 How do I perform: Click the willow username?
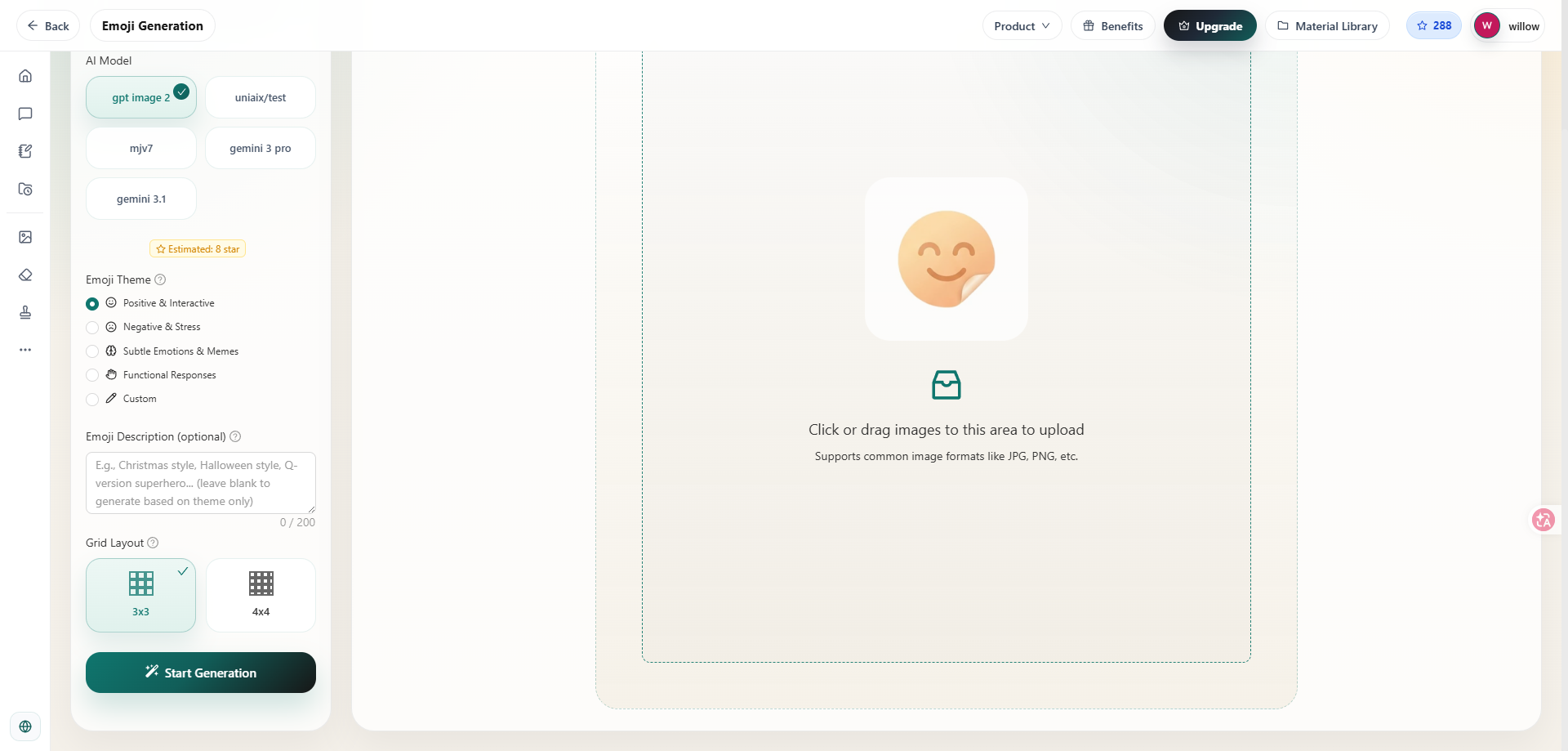[x=1524, y=26]
